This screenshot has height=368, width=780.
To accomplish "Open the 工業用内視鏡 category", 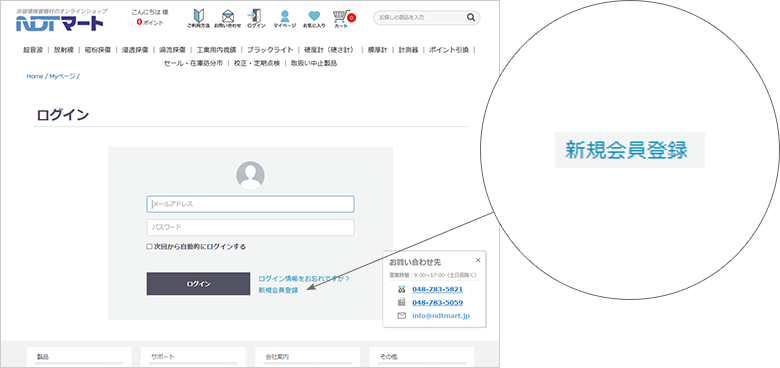I will pyautogui.click(x=216, y=50).
